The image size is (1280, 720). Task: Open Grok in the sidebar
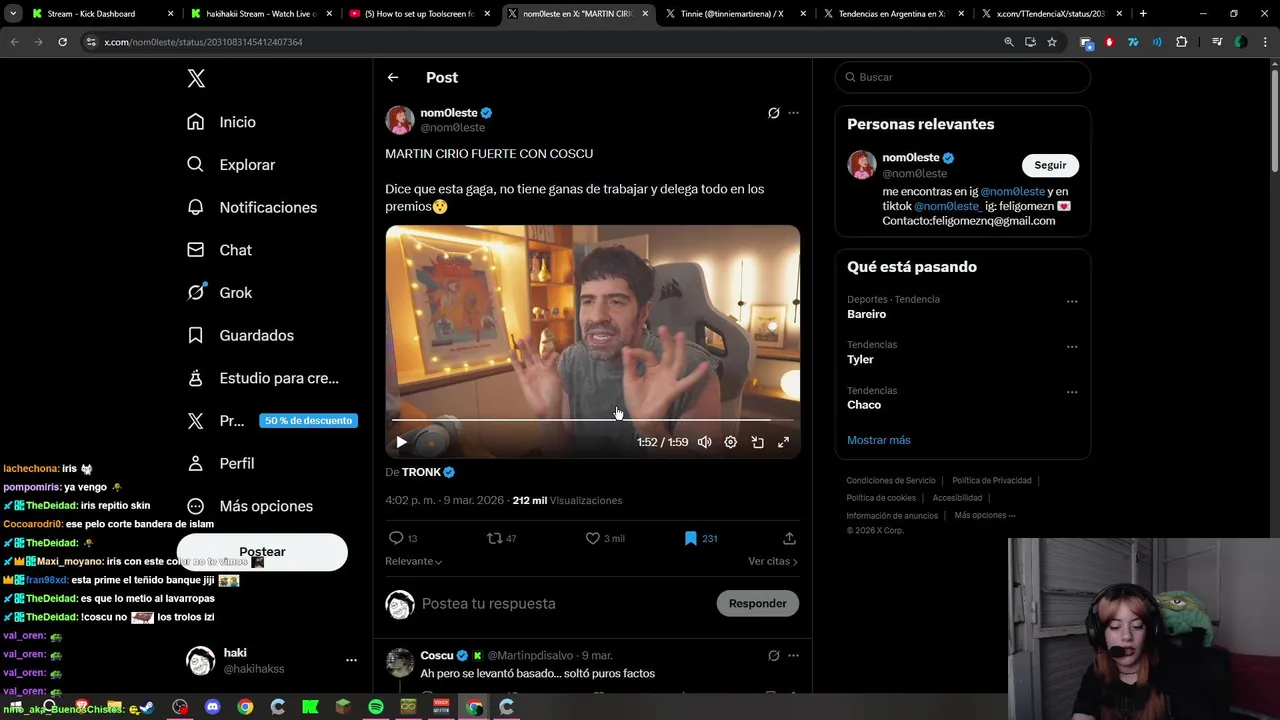click(219, 293)
